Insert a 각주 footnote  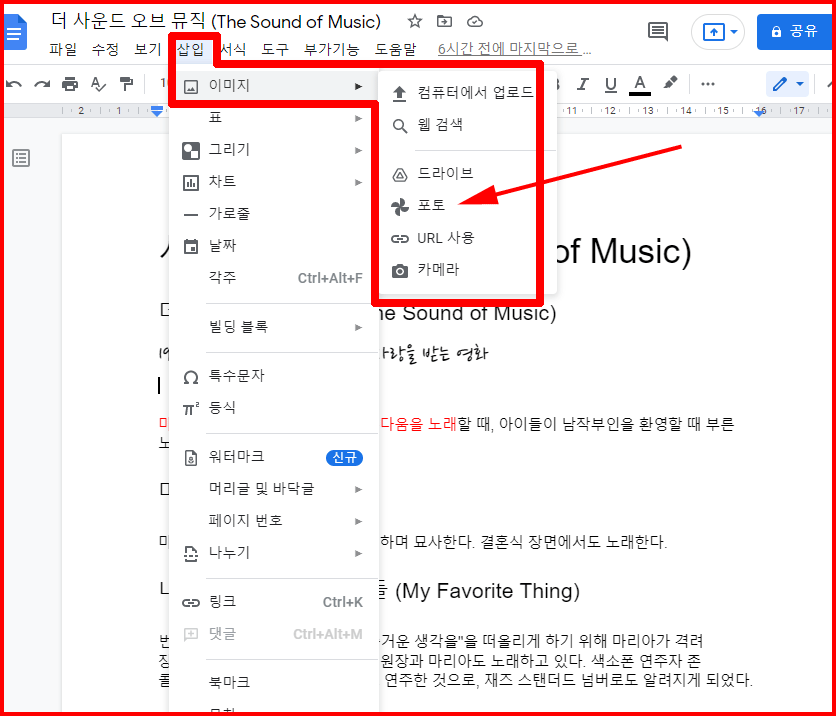pyautogui.click(x=274, y=278)
